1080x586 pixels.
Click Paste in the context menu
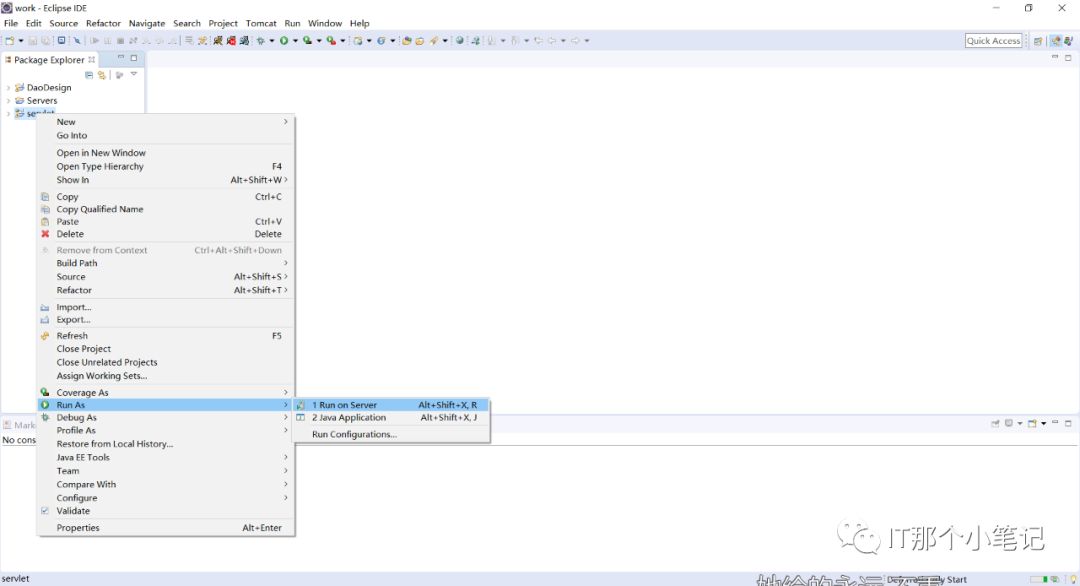(165, 222)
